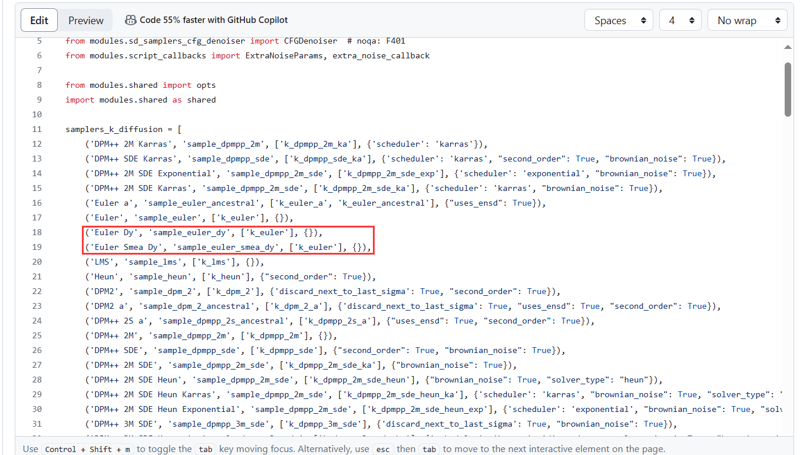The image size is (800, 455).
Task: Click the 'DPM++ 2M SDE Karras' line 15
Action: (373, 189)
